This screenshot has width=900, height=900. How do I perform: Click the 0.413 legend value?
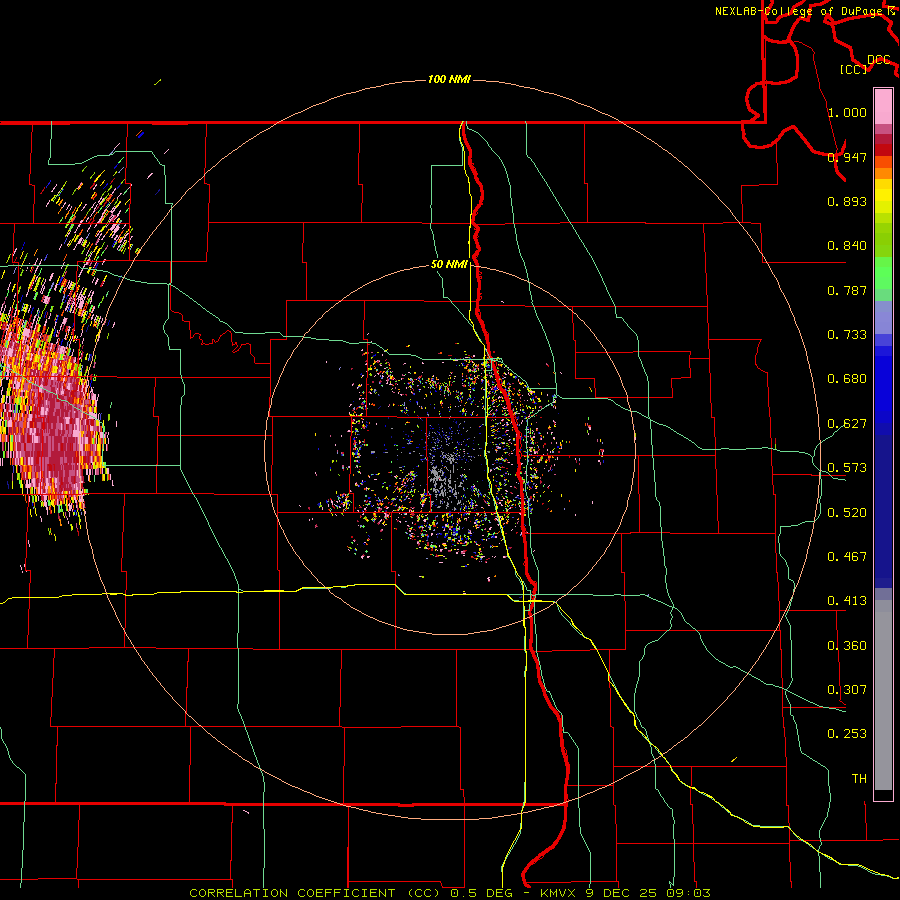[x=847, y=600]
